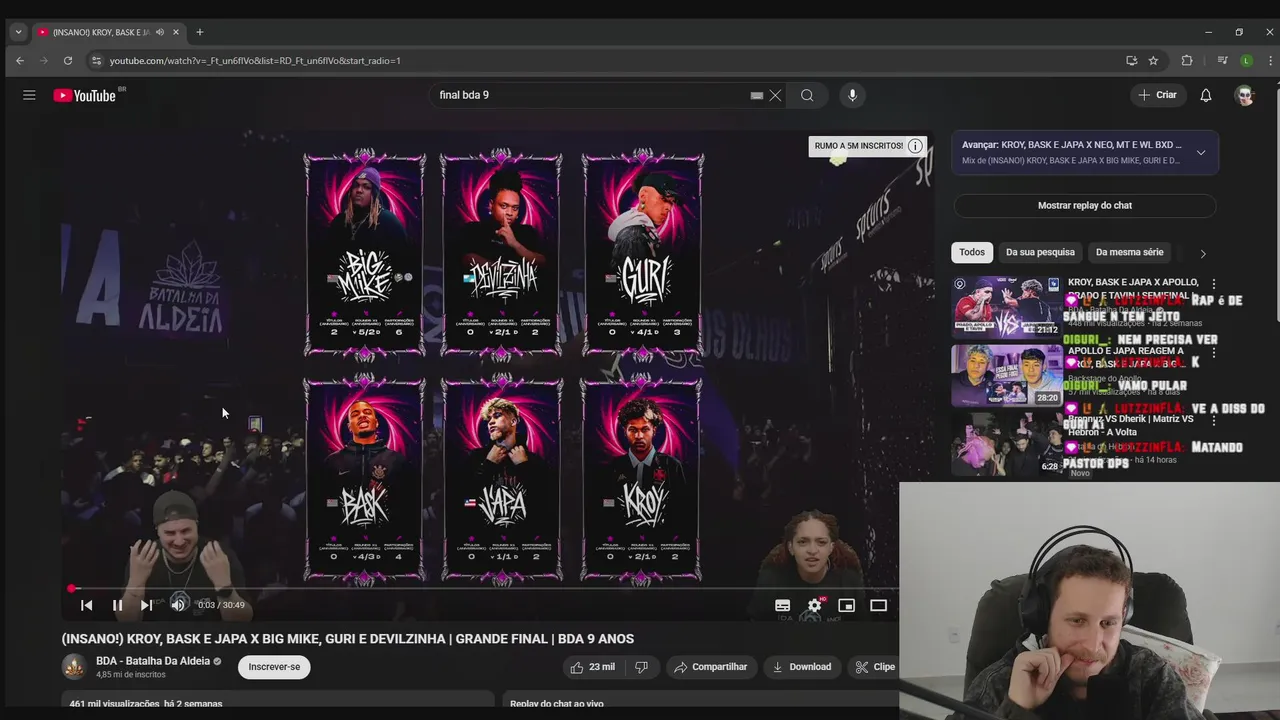Show the chat replay
1280x720 pixels.
(x=1085, y=205)
